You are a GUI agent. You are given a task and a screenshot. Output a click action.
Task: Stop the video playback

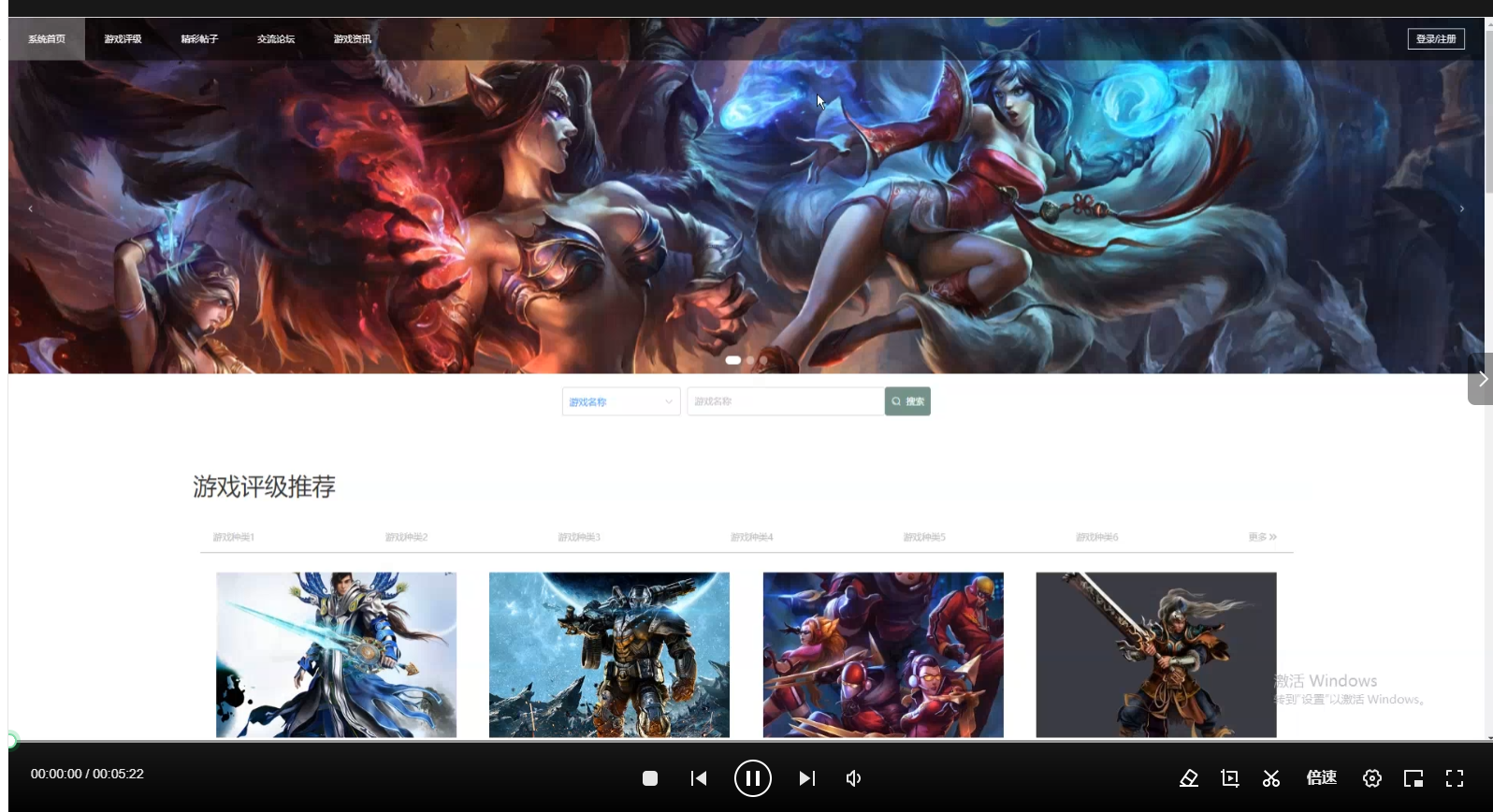coord(650,778)
